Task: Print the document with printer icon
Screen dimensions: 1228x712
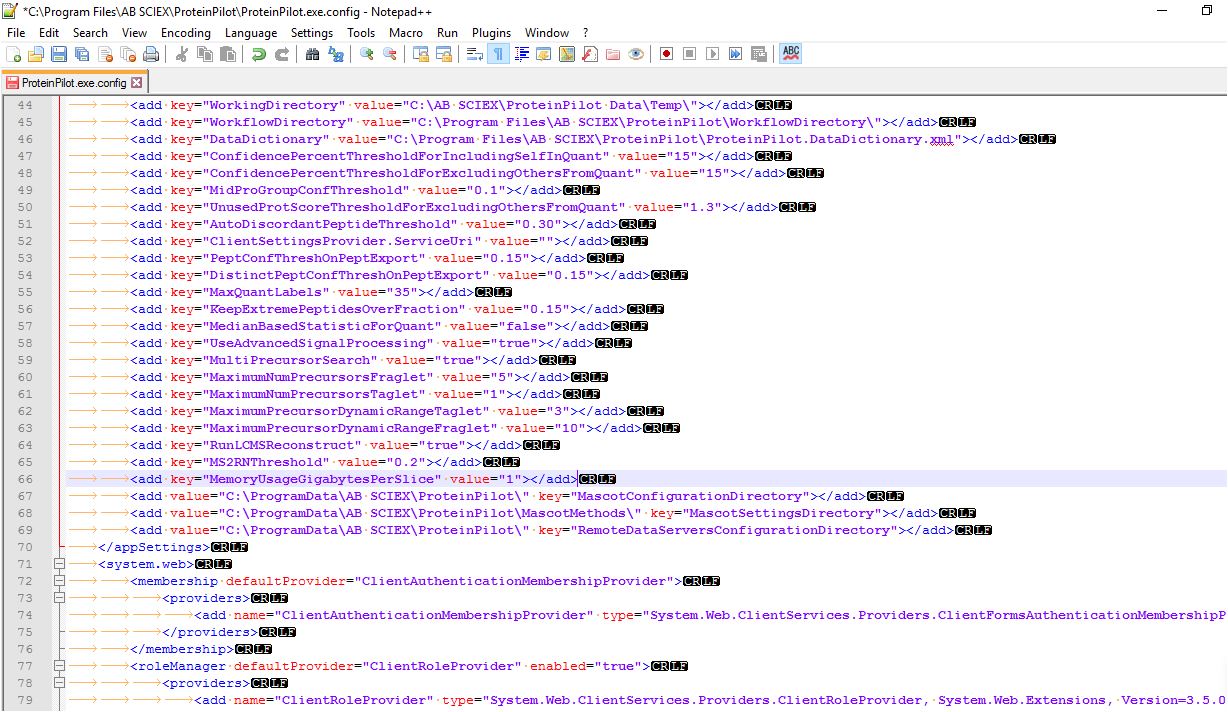Action: point(151,53)
